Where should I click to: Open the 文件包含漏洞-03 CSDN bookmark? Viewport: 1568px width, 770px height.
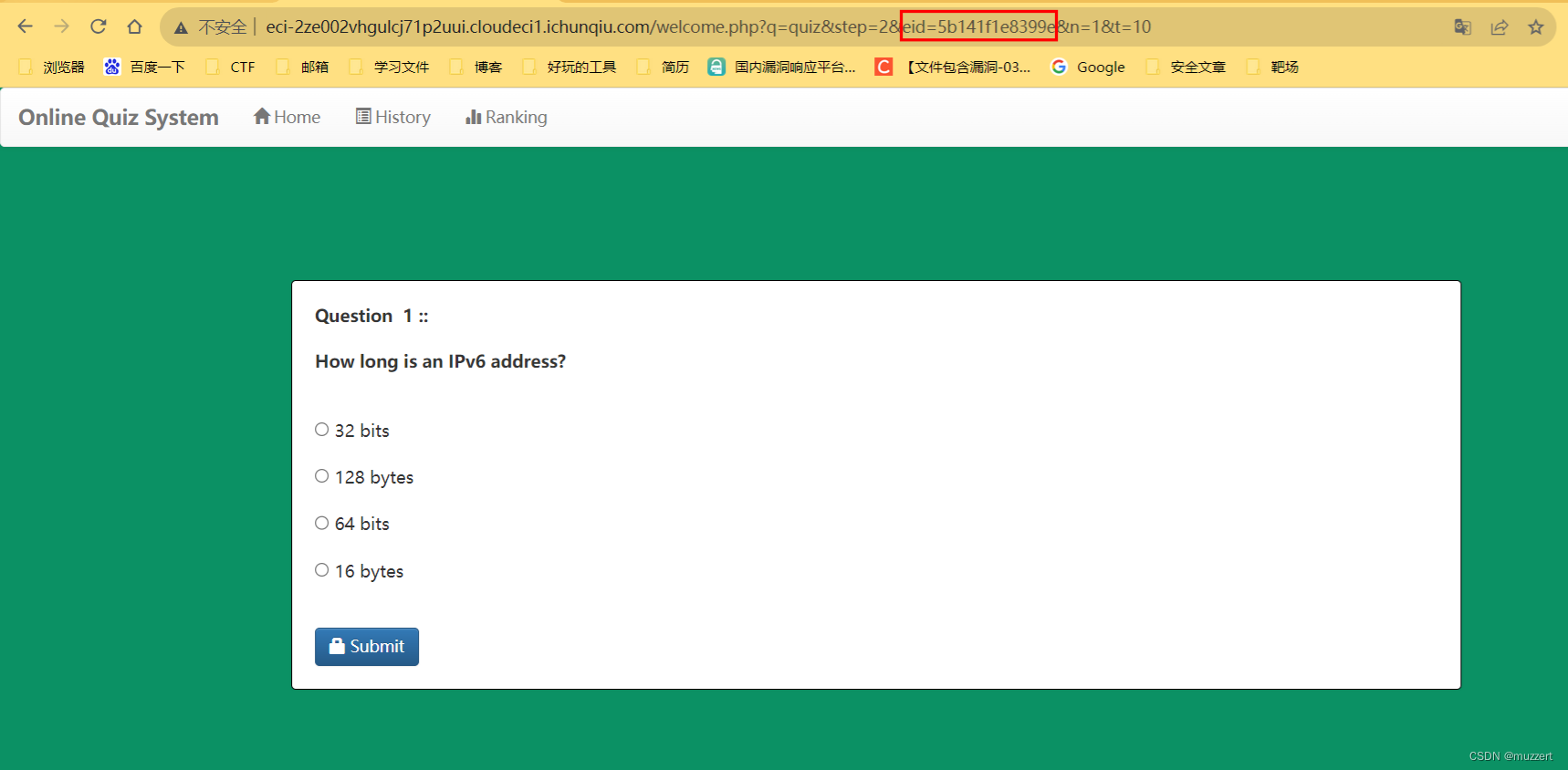(953, 67)
